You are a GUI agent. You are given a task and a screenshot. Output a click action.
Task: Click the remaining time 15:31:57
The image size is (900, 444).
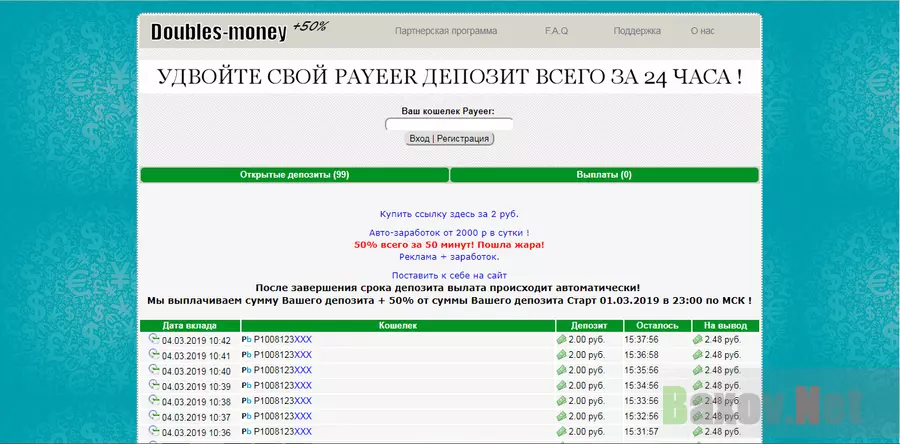(x=642, y=433)
